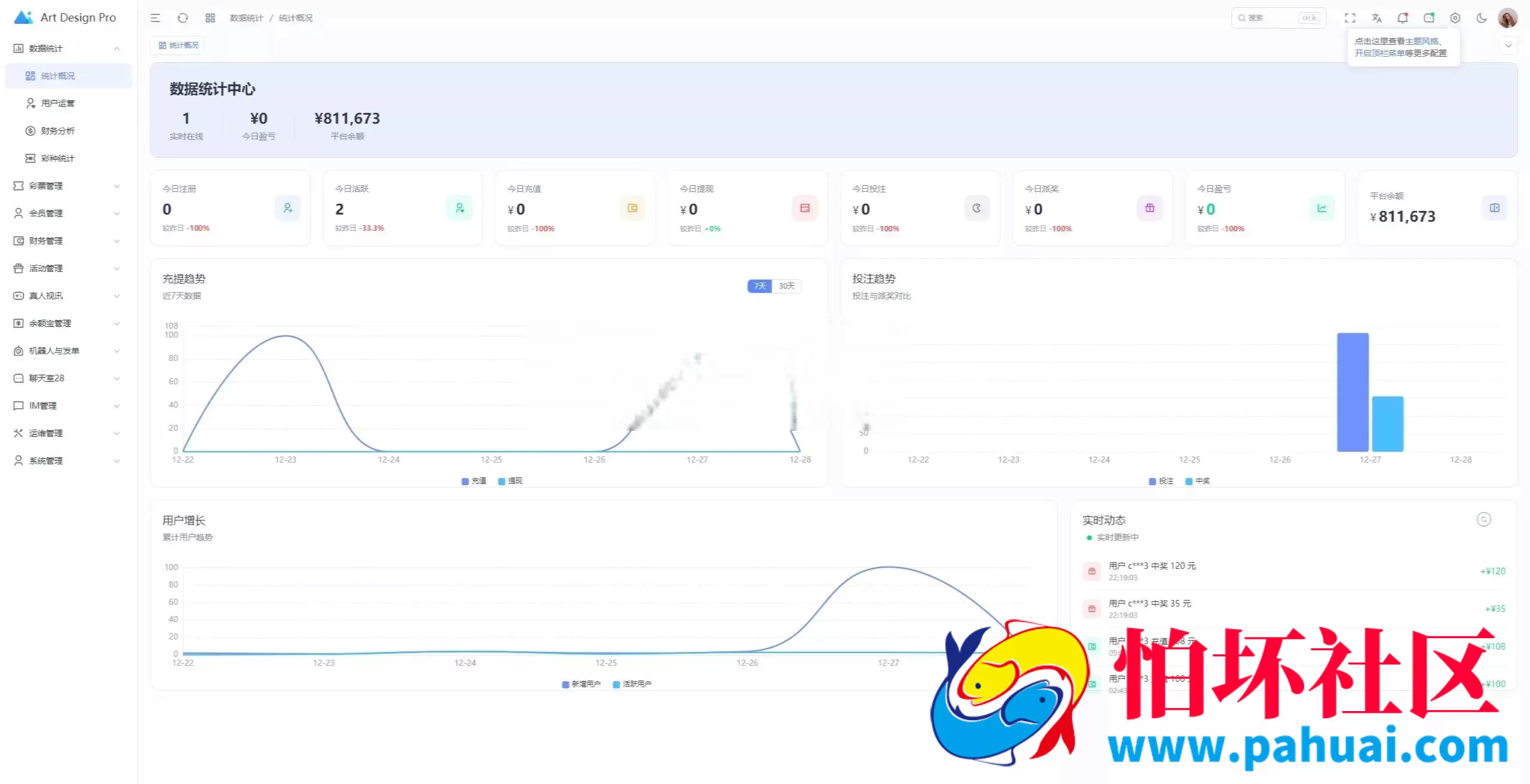
Task: Expand the 财务管理 sidebar menu
Action: [68, 241]
